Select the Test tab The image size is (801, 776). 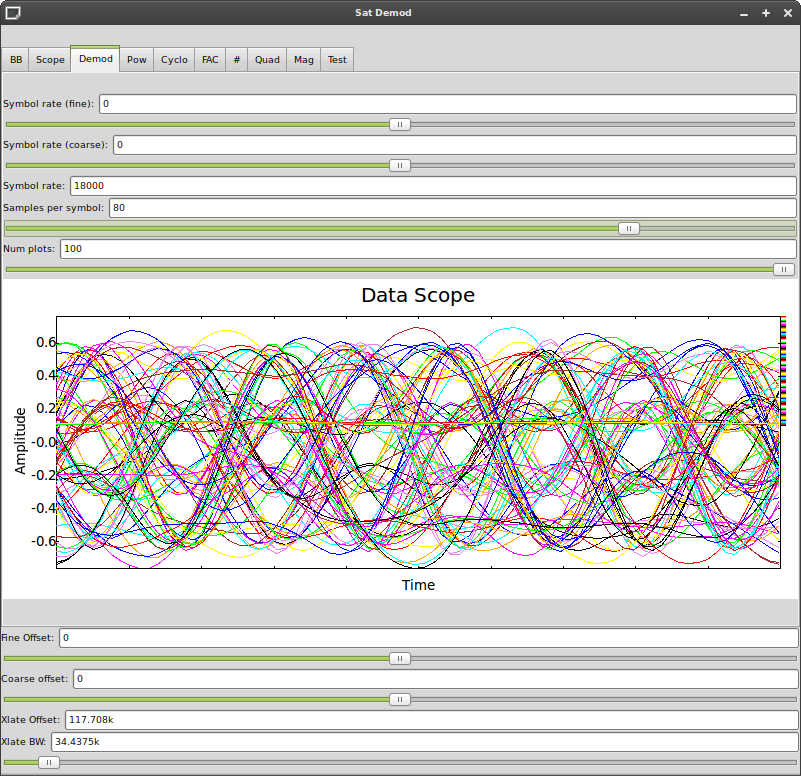337,60
